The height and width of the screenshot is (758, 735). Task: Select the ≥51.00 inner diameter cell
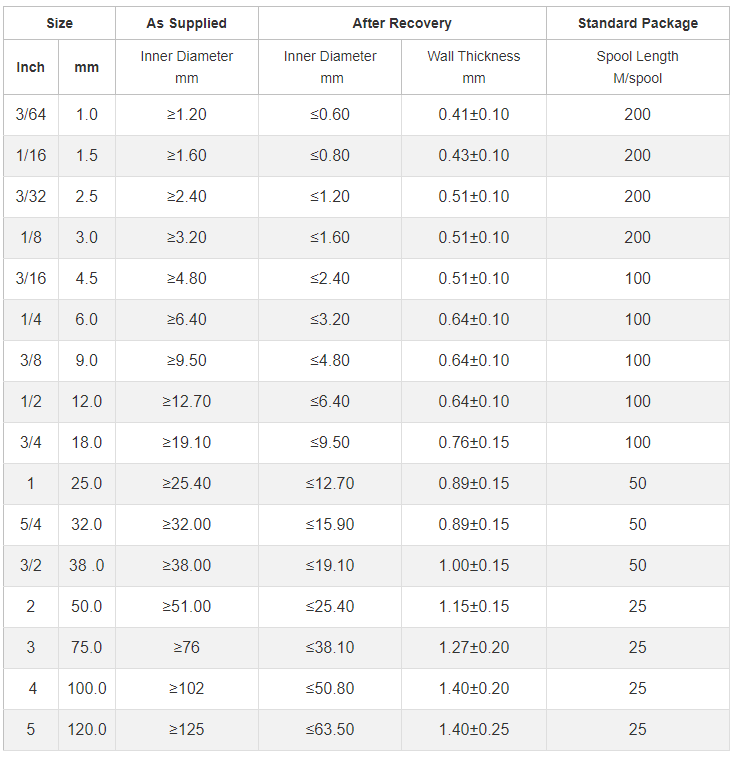point(186,607)
